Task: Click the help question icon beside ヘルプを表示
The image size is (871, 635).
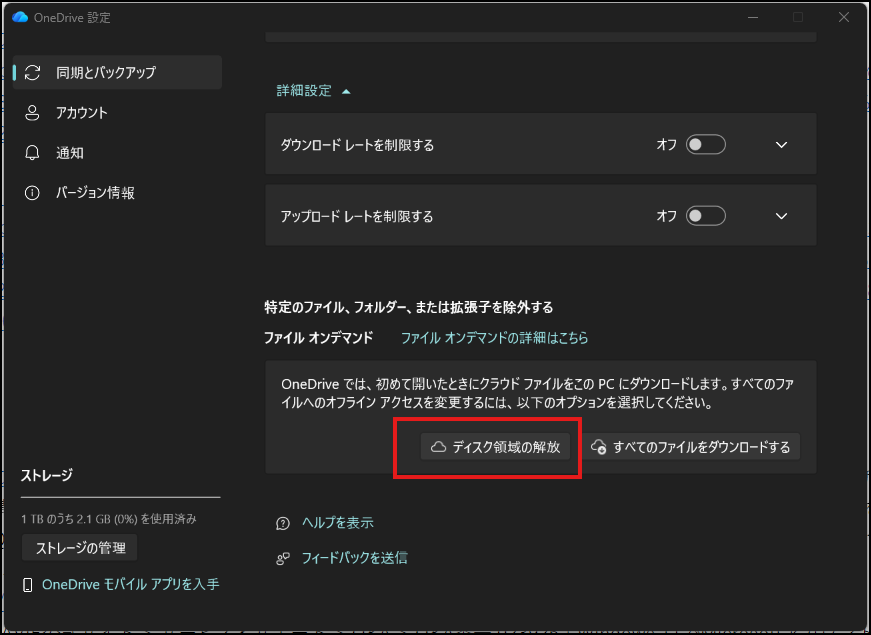Action: (x=283, y=523)
